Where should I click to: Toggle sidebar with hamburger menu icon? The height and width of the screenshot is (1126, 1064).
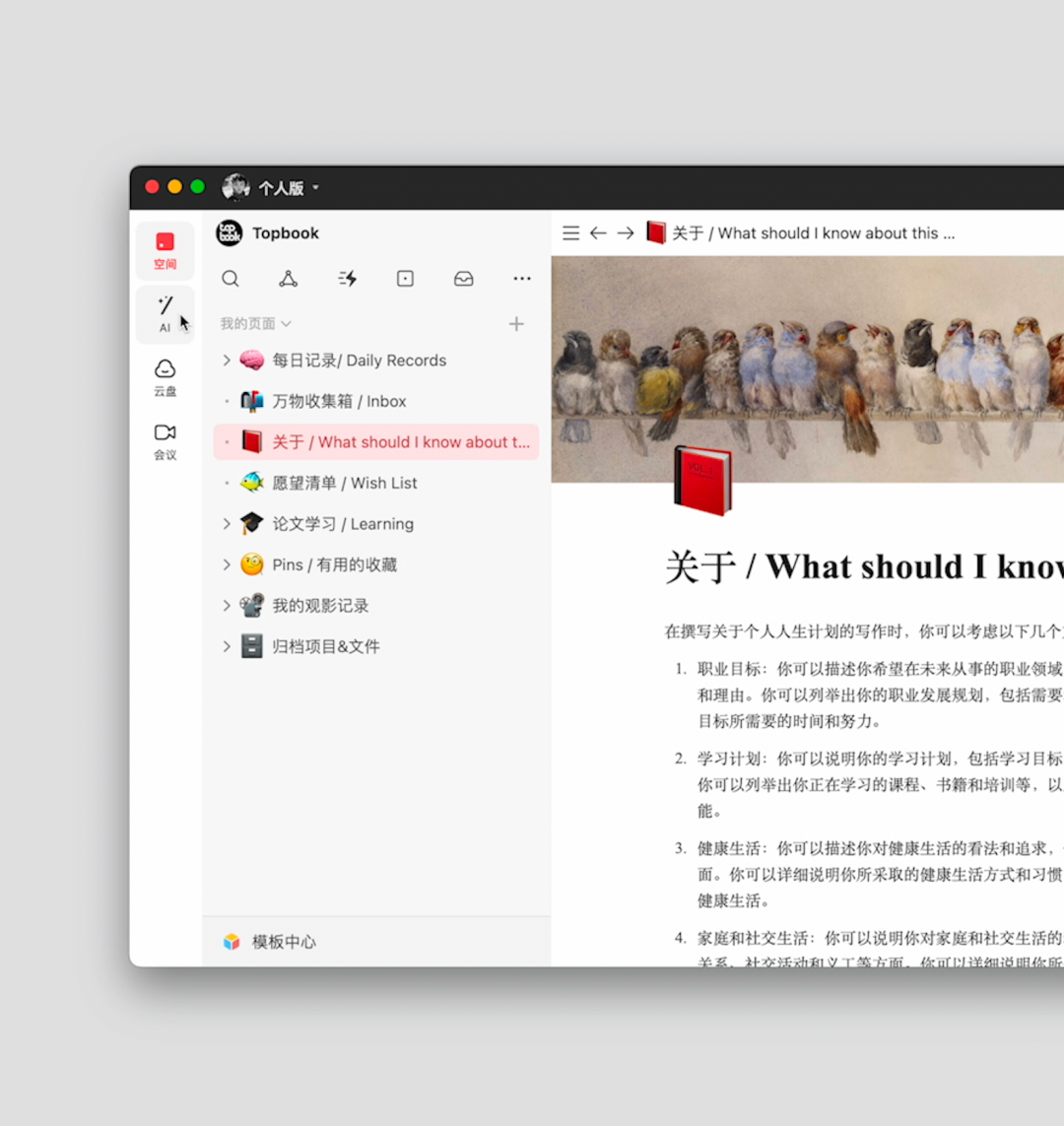(x=570, y=233)
